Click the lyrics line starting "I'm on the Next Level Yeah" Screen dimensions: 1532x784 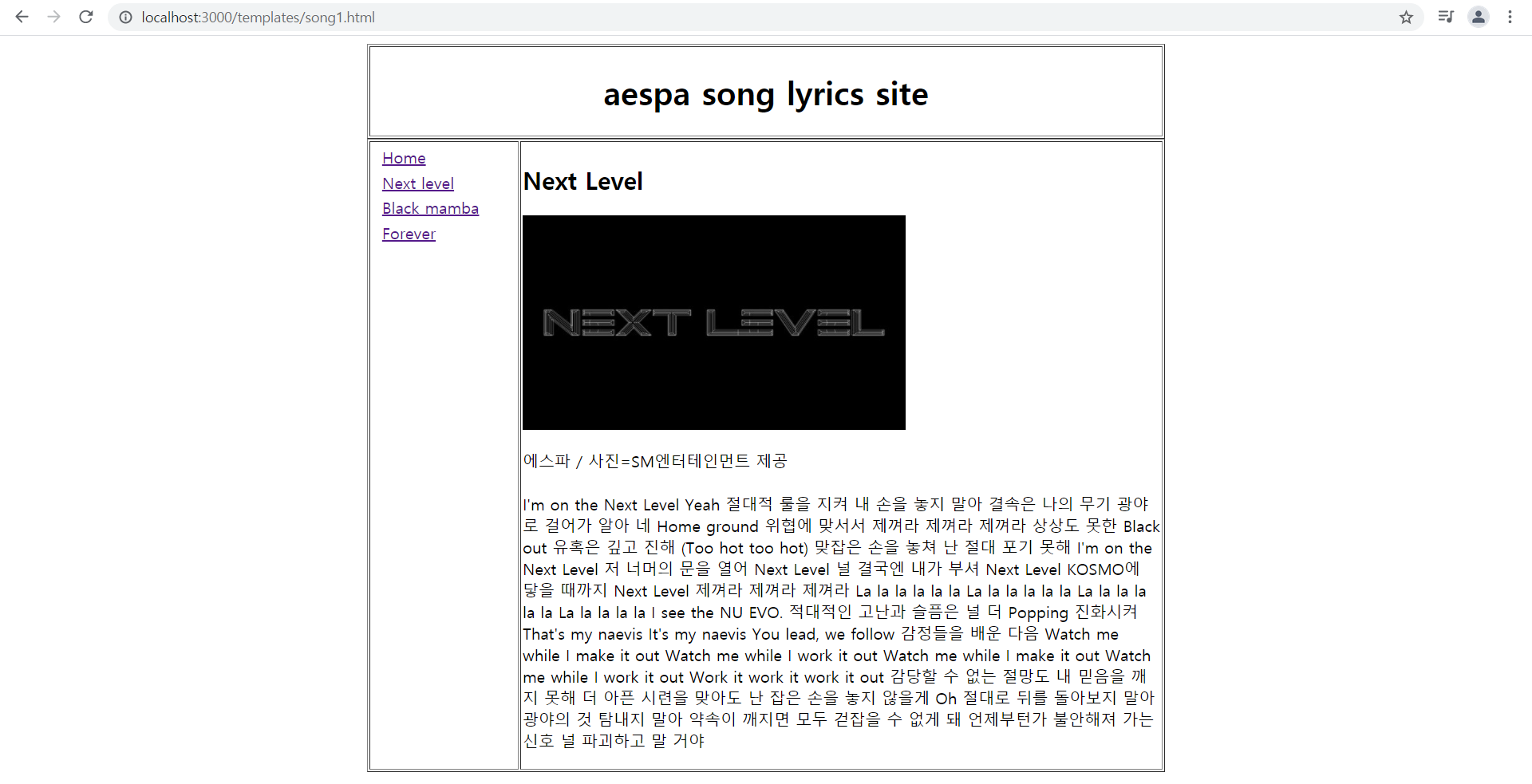coord(835,505)
